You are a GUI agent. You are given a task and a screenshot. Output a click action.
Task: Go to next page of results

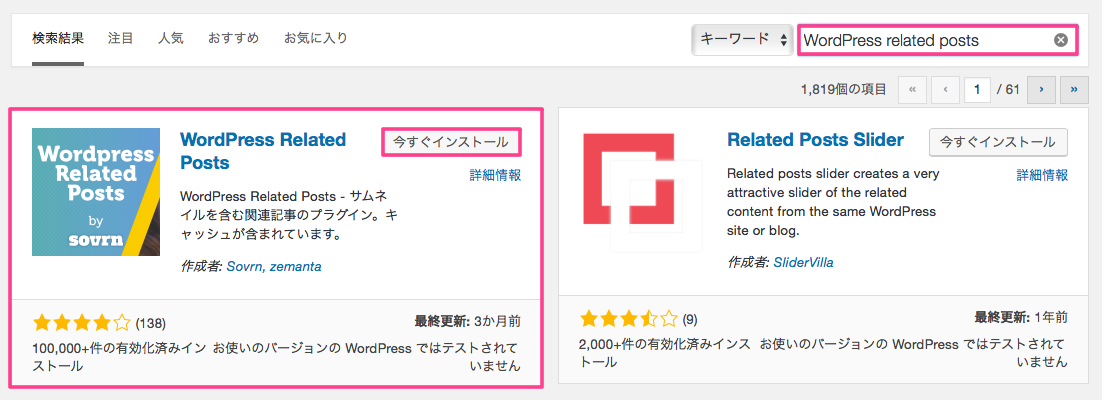[x=1041, y=89]
